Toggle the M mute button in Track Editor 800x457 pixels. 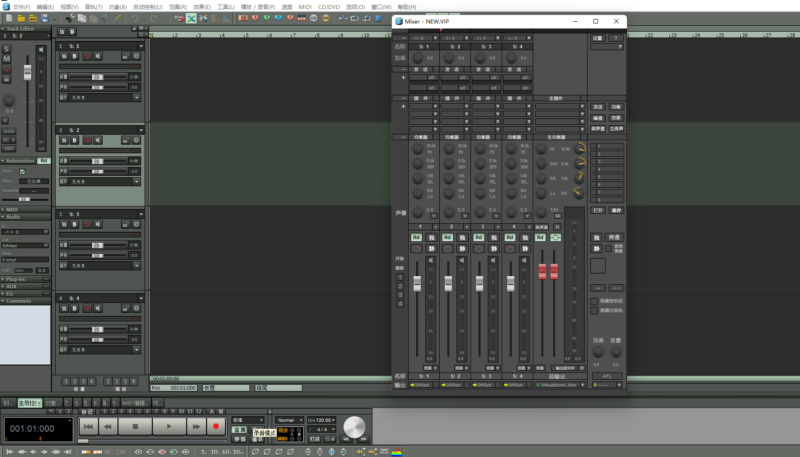click(6, 59)
